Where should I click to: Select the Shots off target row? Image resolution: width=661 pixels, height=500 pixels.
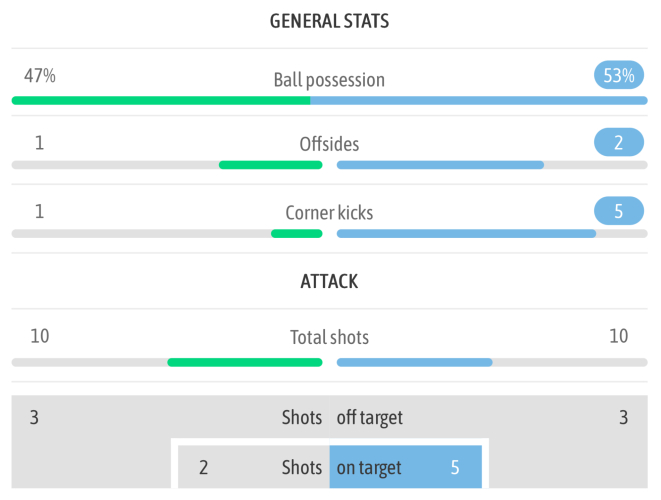[329, 417]
